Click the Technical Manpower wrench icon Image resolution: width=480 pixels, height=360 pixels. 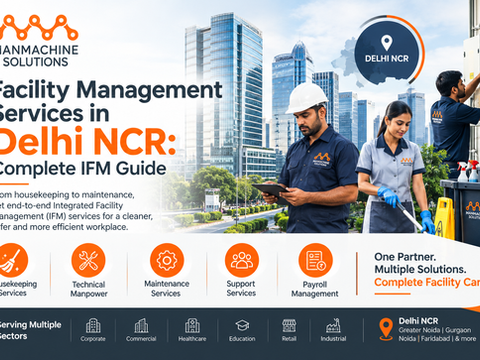[x=88, y=260]
